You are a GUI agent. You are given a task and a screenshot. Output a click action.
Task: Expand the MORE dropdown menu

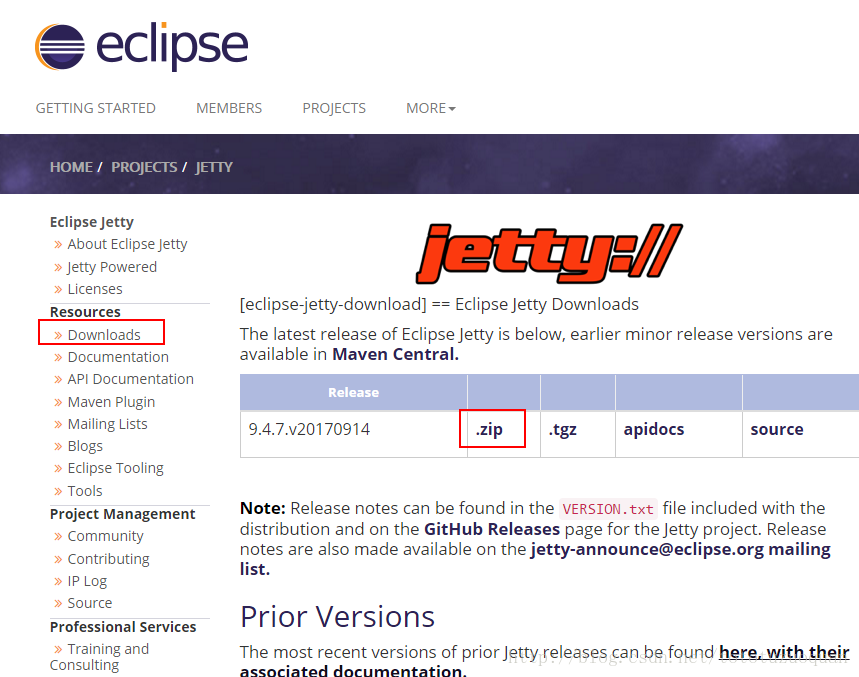point(431,108)
